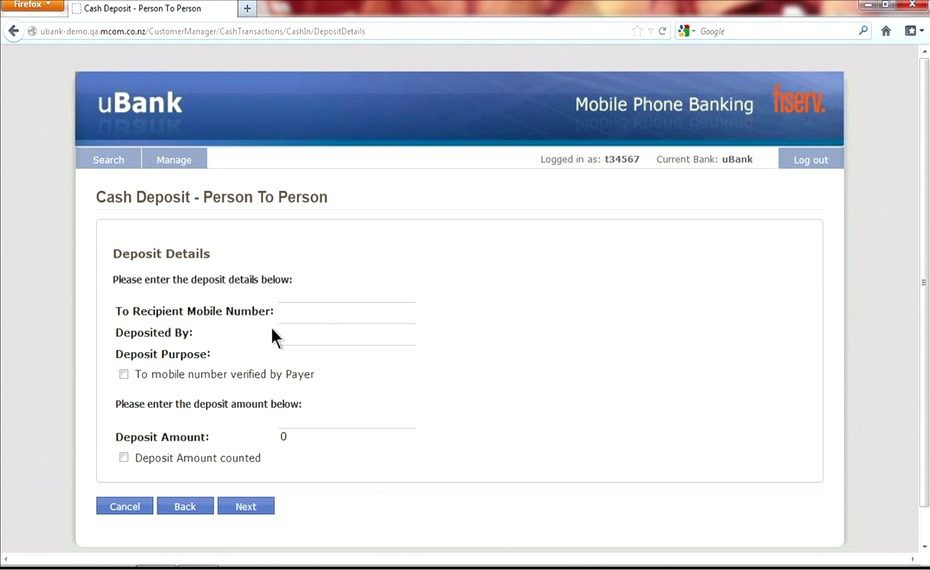Viewport: 930px width, 570px height.
Task: Click the Cash Deposit - Person To Person heading
Action: point(212,197)
